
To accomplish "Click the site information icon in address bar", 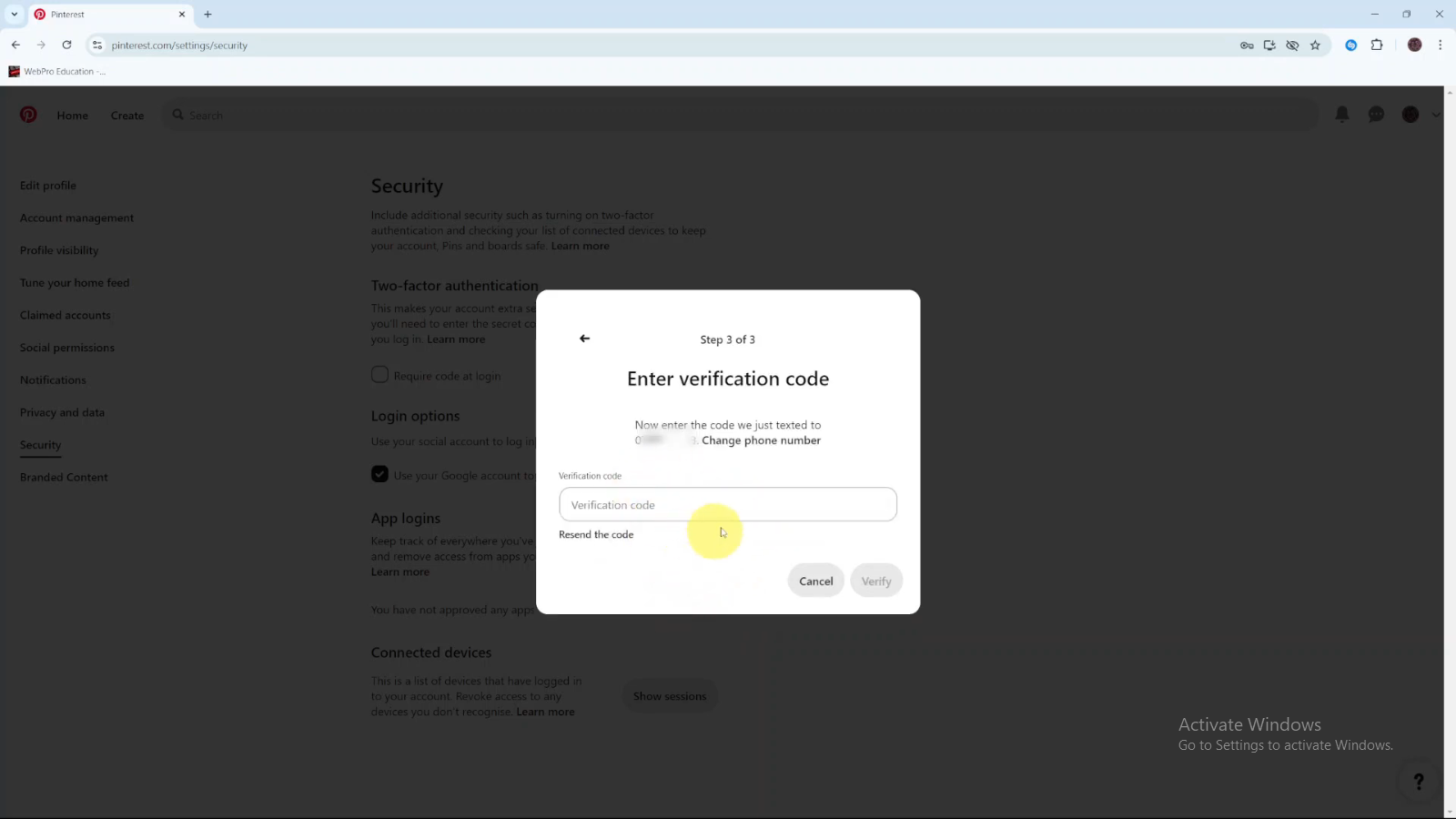I will 97,45.
